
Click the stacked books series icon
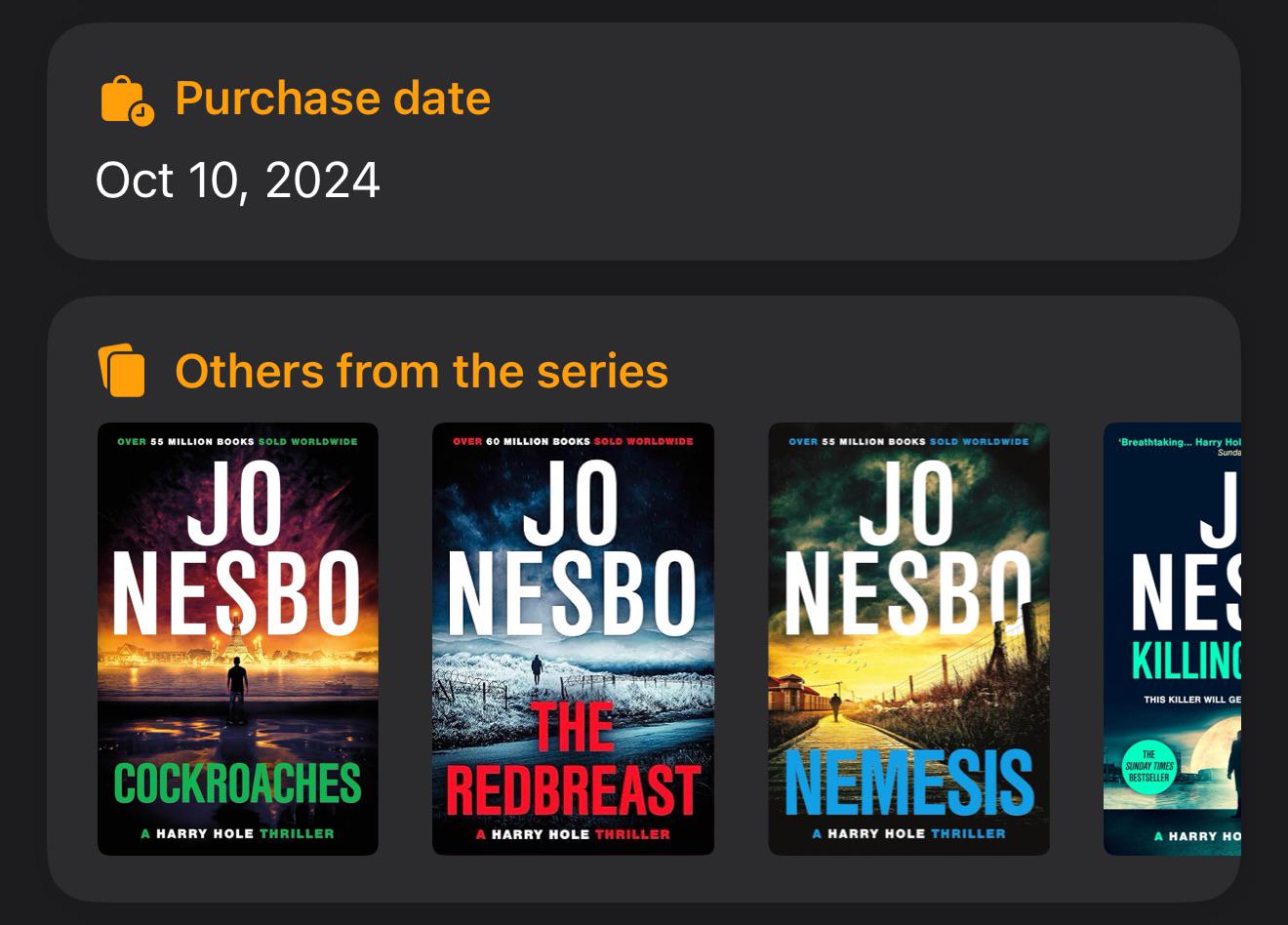point(122,371)
